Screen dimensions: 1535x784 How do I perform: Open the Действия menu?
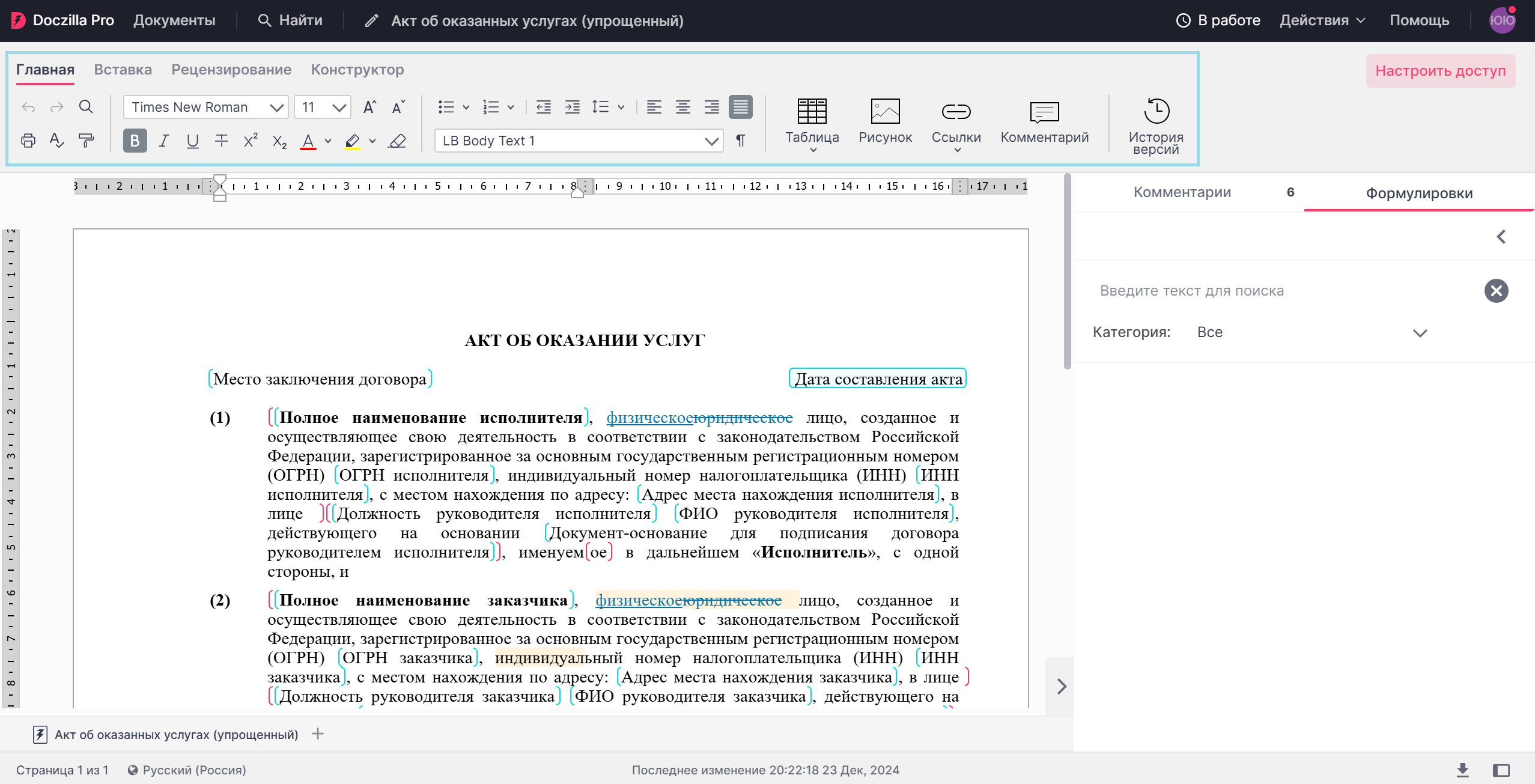click(1322, 20)
